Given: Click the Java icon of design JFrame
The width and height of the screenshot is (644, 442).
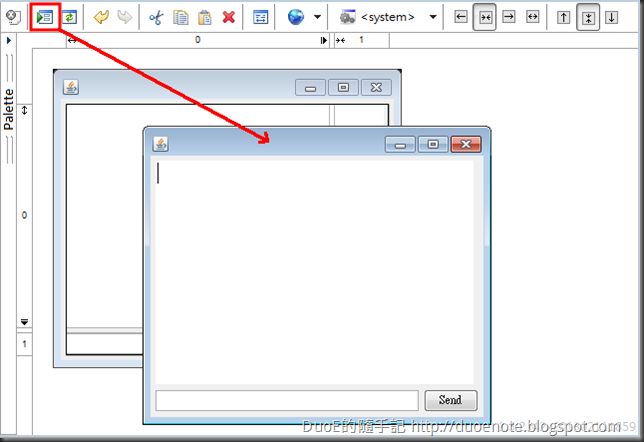Looking at the screenshot, I should point(71,87).
